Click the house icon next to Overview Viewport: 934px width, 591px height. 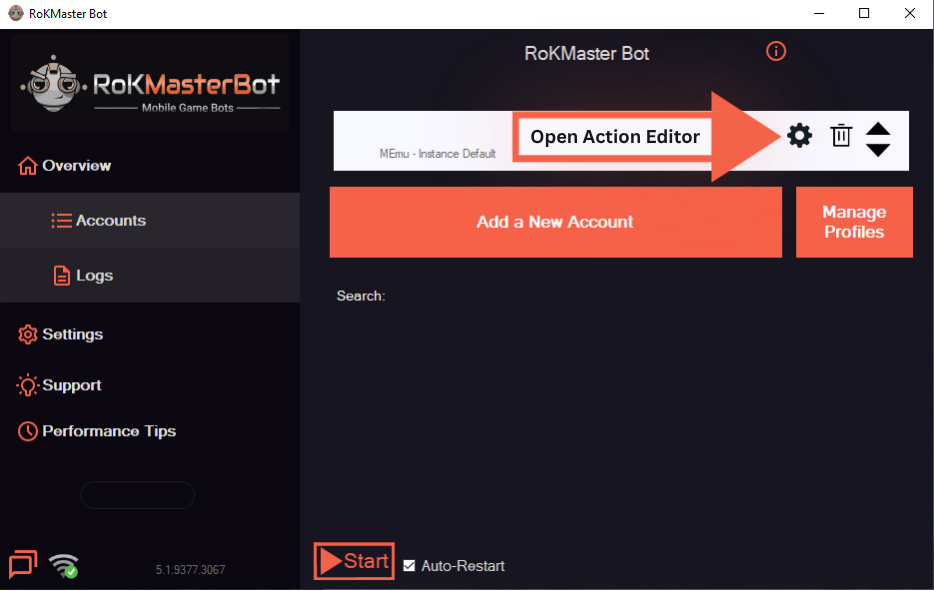pyautogui.click(x=27, y=166)
